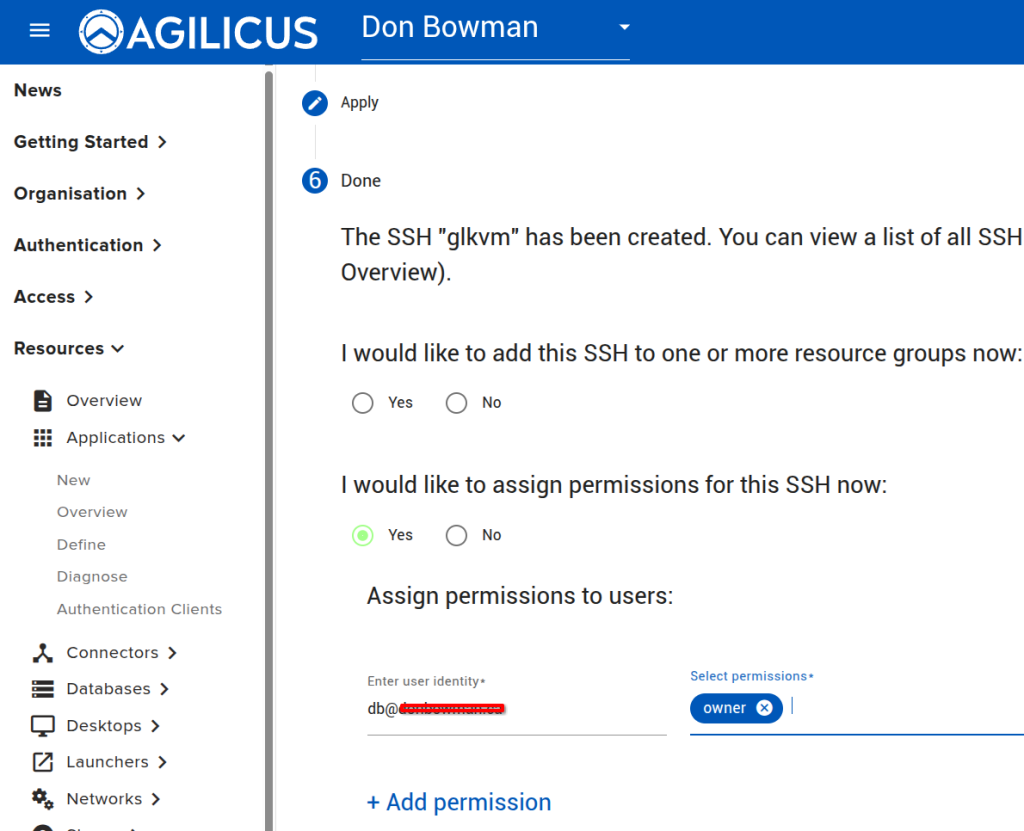Click the Enter user identity field

pos(515,709)
